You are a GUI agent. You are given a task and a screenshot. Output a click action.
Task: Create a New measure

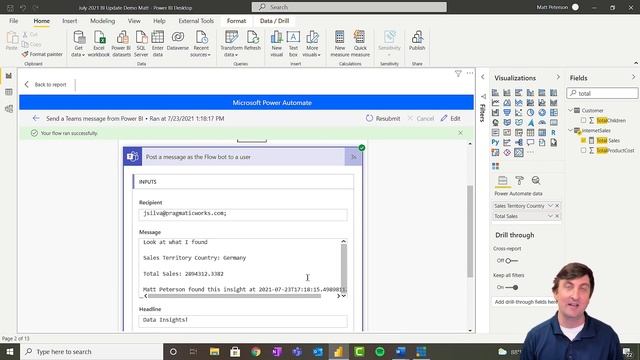[x=340, y=44]
